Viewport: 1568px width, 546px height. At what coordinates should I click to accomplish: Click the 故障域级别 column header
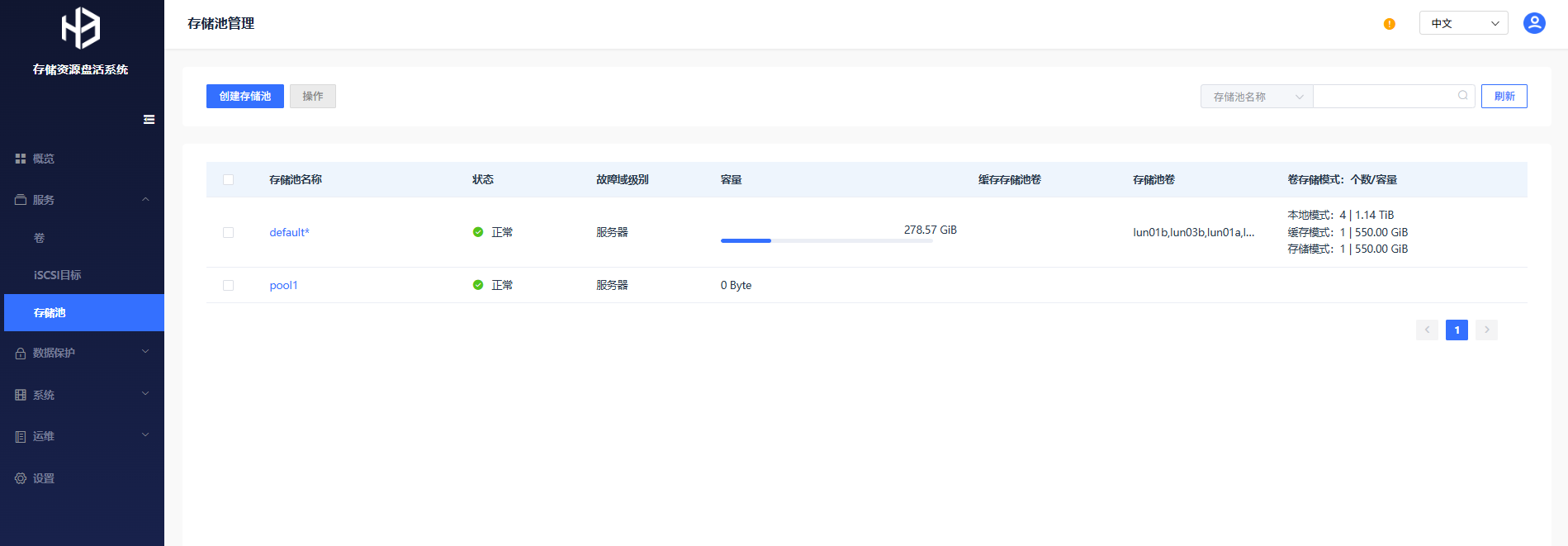pos(623,179)
